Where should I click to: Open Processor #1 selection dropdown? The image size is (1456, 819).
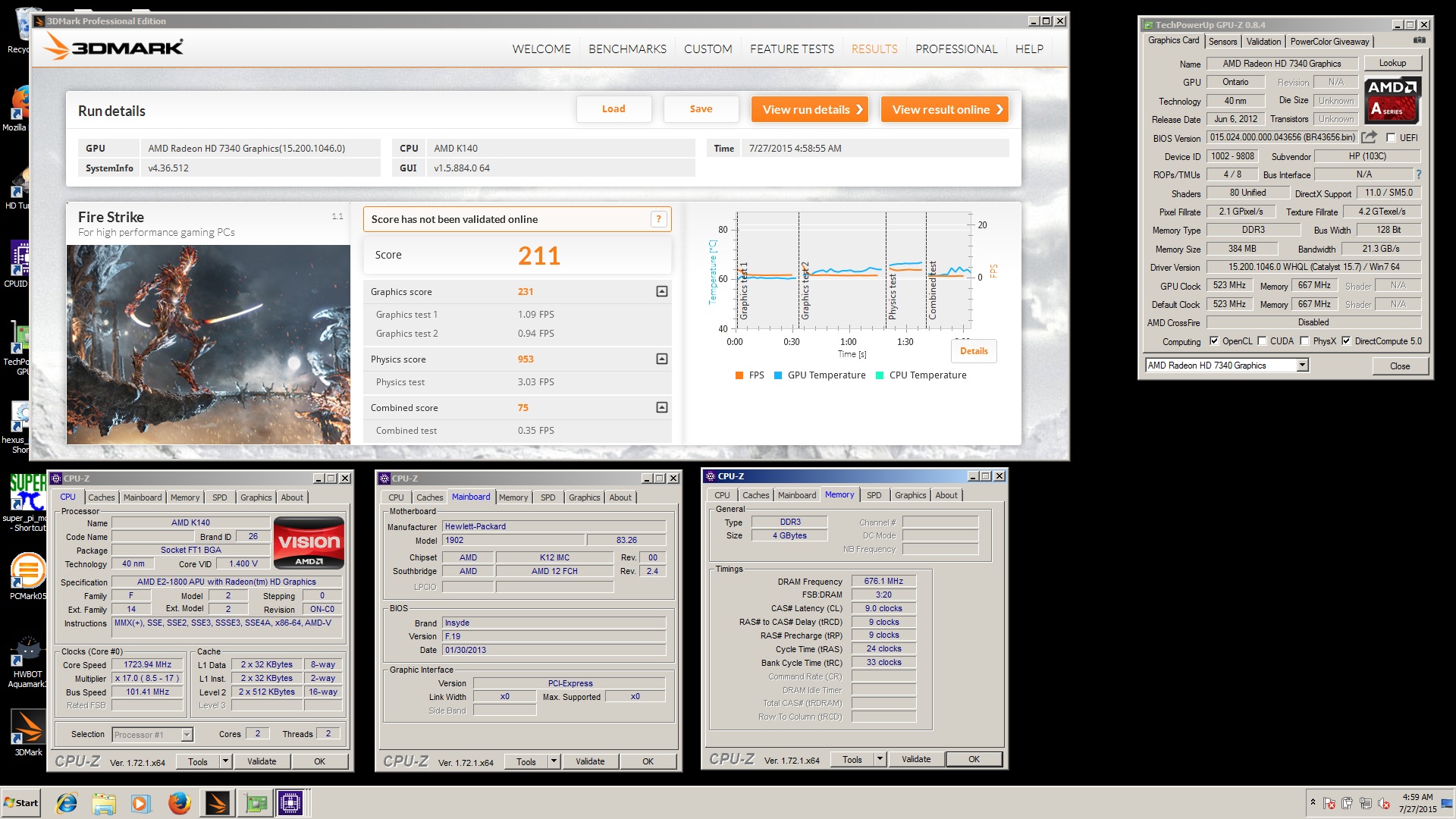(187, 734)
